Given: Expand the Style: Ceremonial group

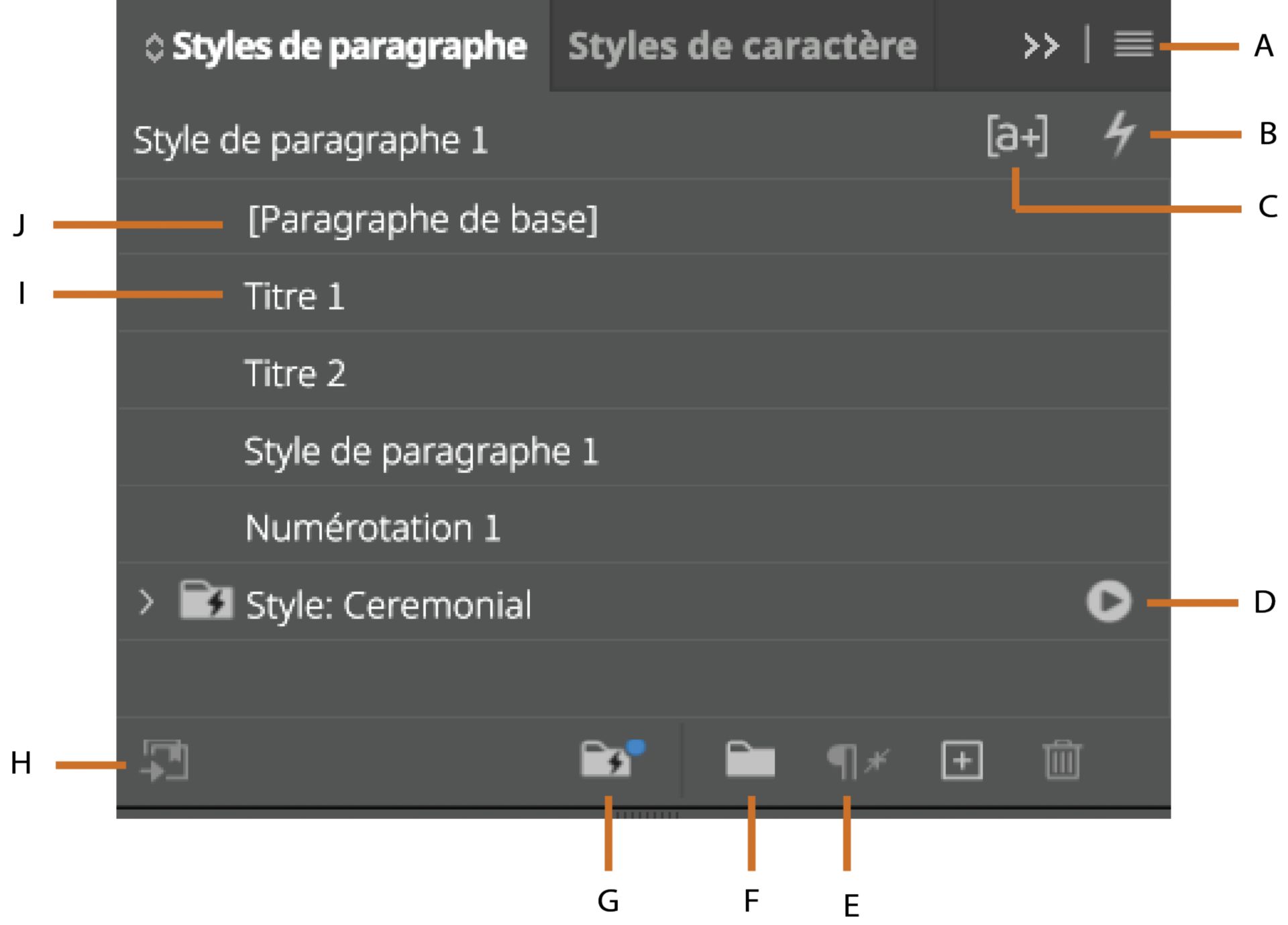Looking at the screenshot, I should [x=147, y=602].
